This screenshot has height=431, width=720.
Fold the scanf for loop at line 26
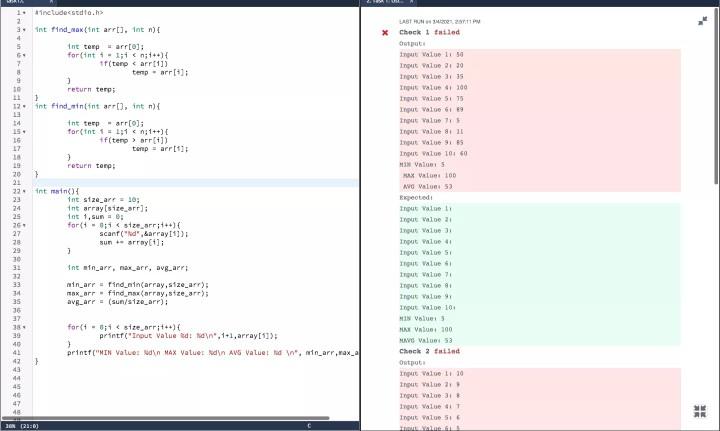click(24, 225)
